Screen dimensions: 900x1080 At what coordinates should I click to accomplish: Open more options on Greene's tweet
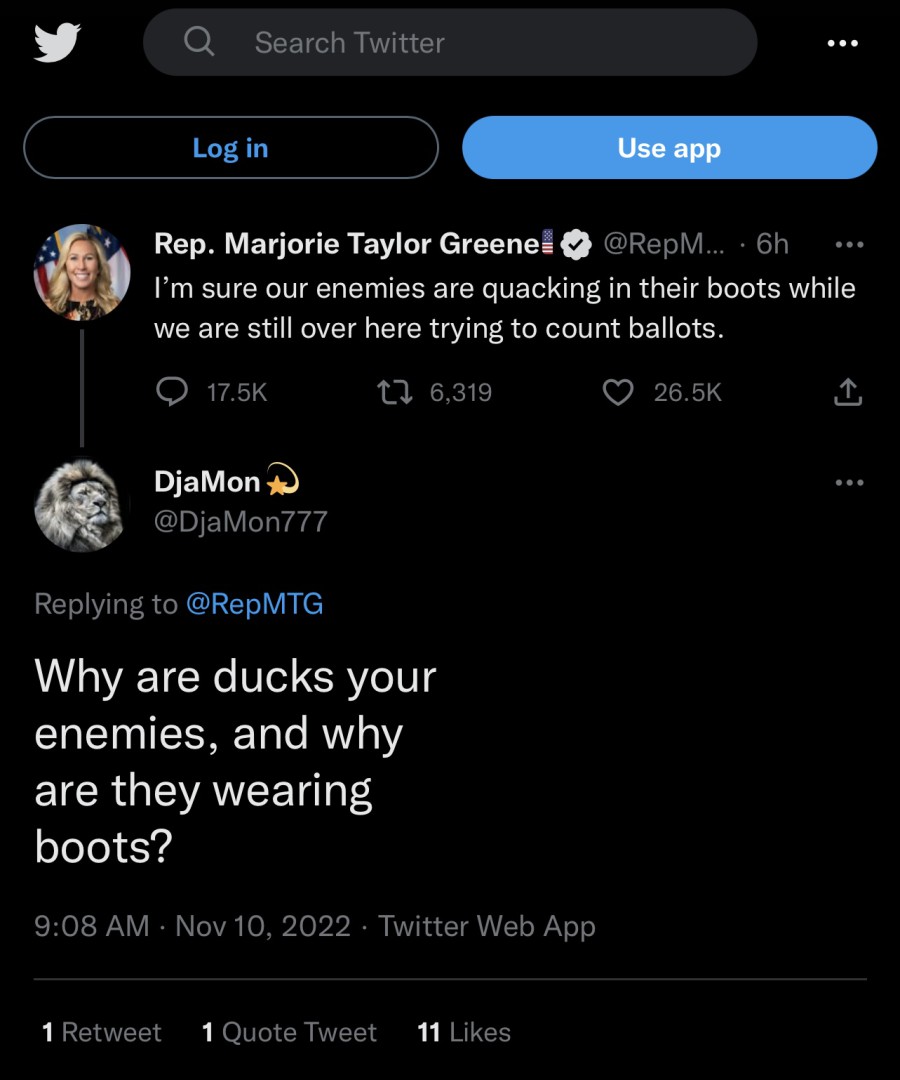click(848, 243)
